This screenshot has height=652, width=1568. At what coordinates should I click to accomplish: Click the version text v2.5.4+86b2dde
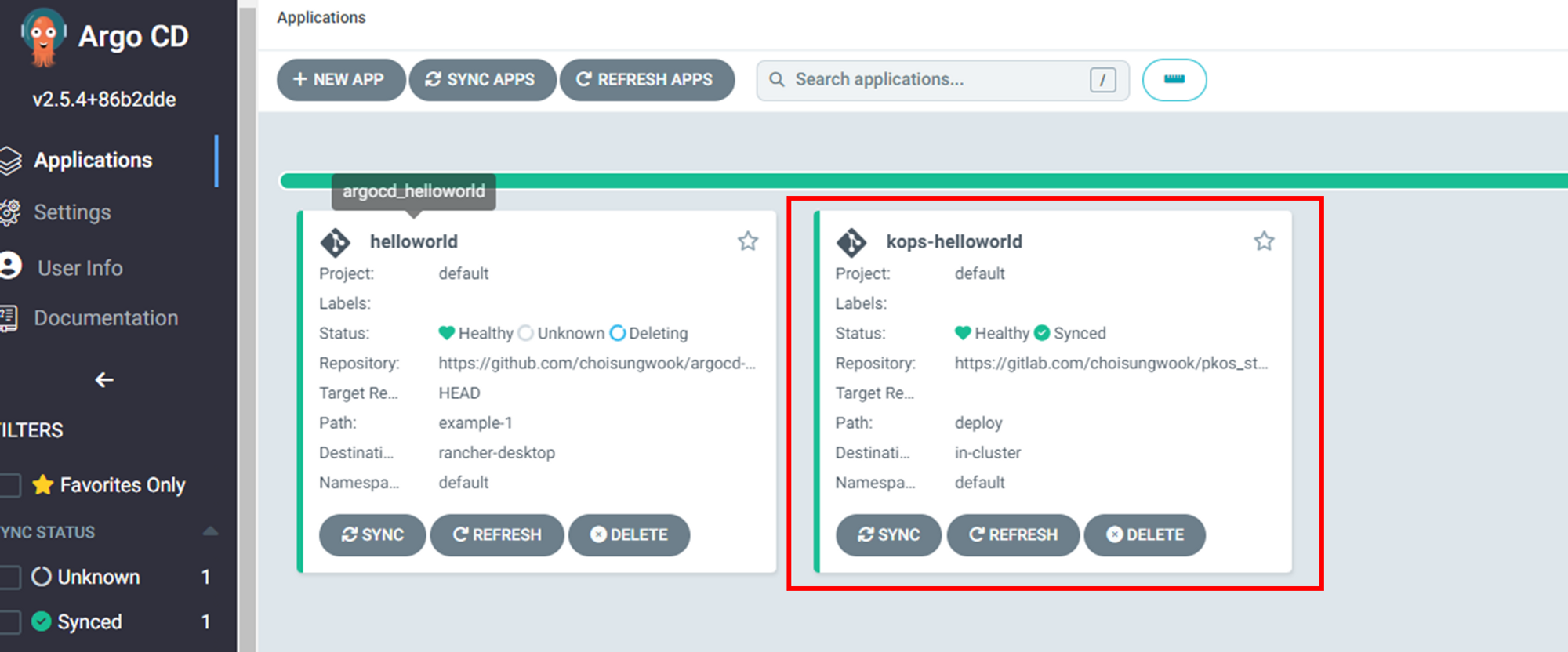[x=104, y=100]
